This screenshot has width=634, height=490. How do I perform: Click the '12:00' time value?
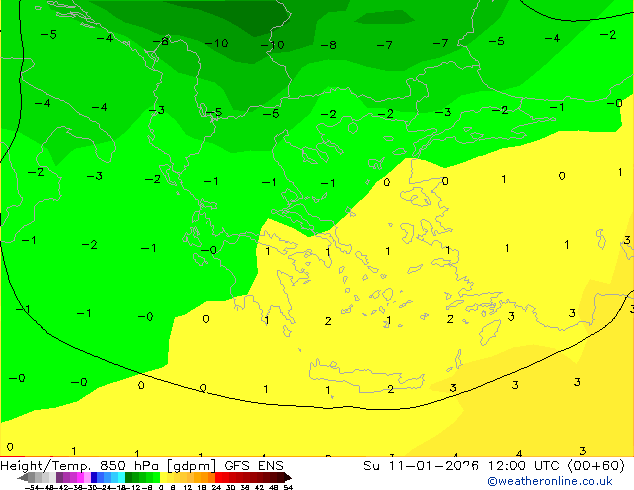pos(507,466)
